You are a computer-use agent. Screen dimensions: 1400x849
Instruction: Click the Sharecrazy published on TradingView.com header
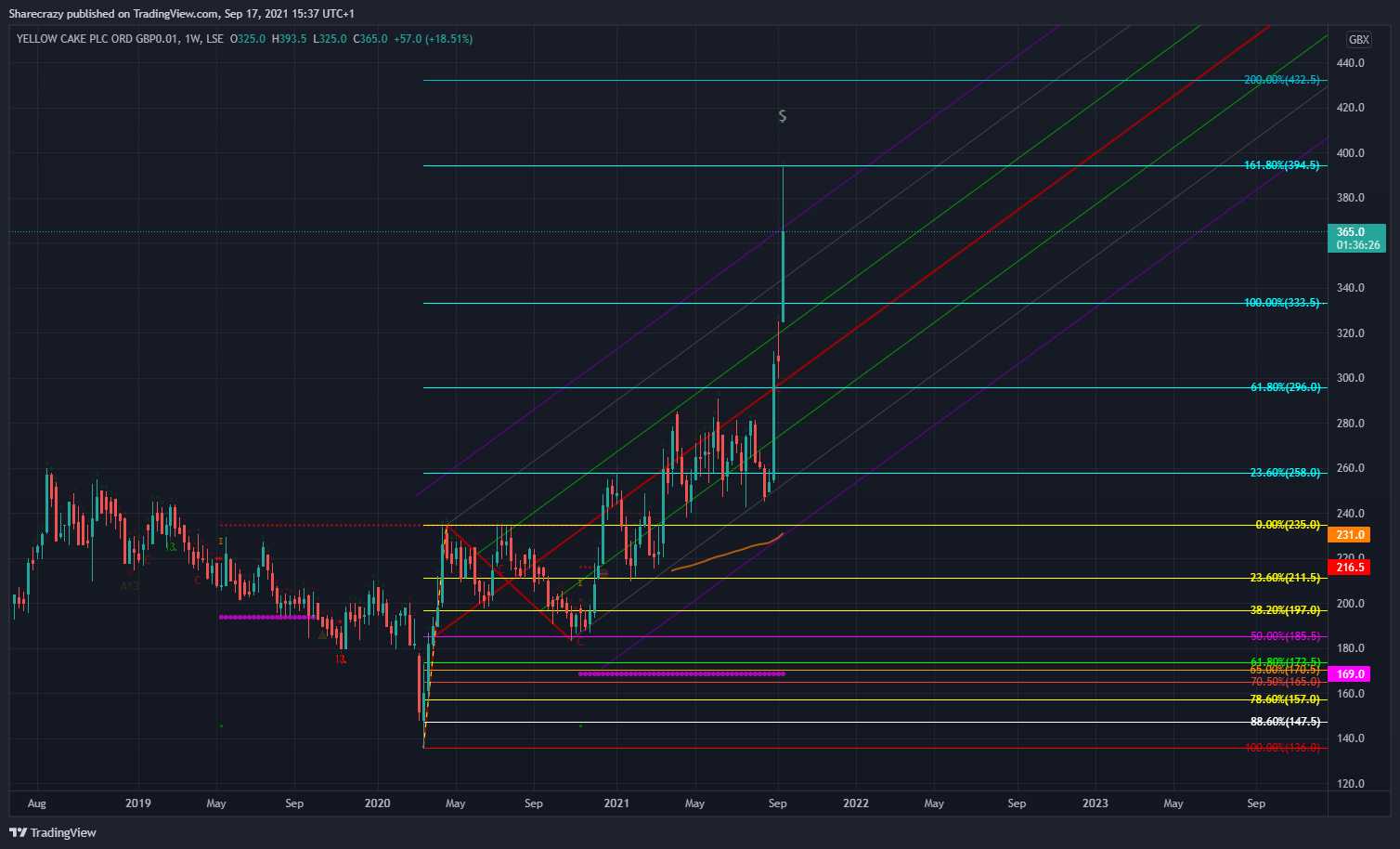(181, 14)
